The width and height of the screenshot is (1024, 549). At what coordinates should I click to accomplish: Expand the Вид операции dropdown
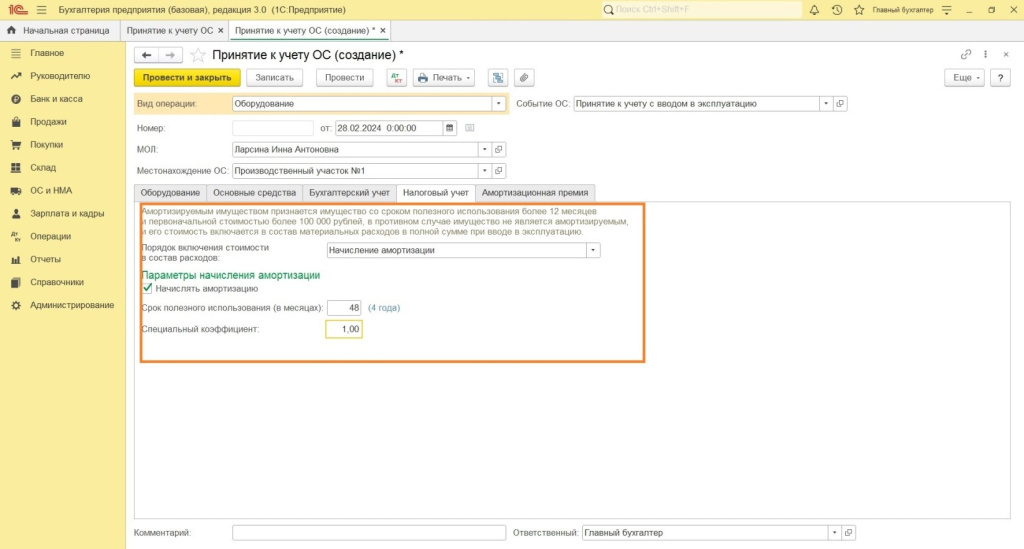pos(497,103)
